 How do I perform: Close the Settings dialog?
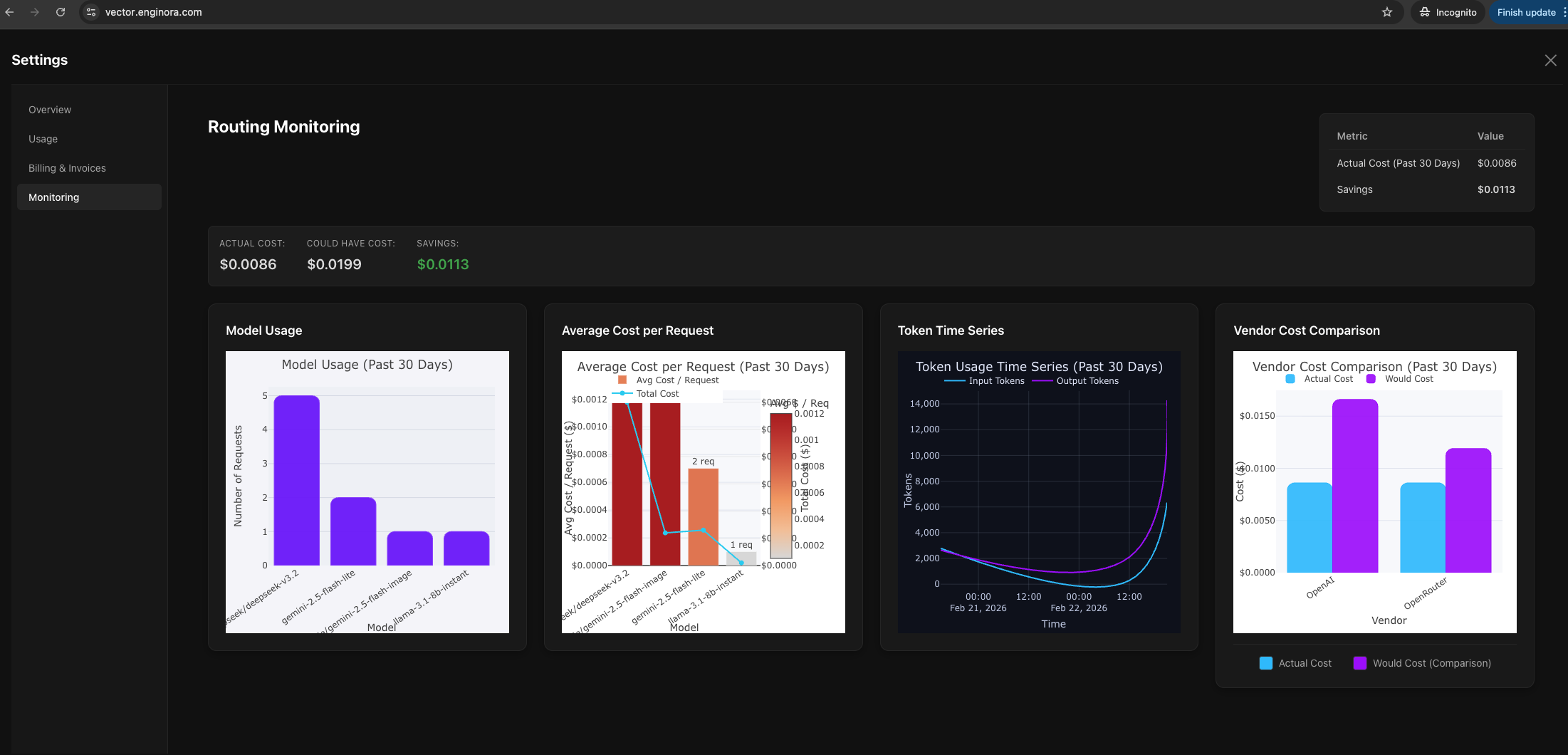[x=1550, y=60]
